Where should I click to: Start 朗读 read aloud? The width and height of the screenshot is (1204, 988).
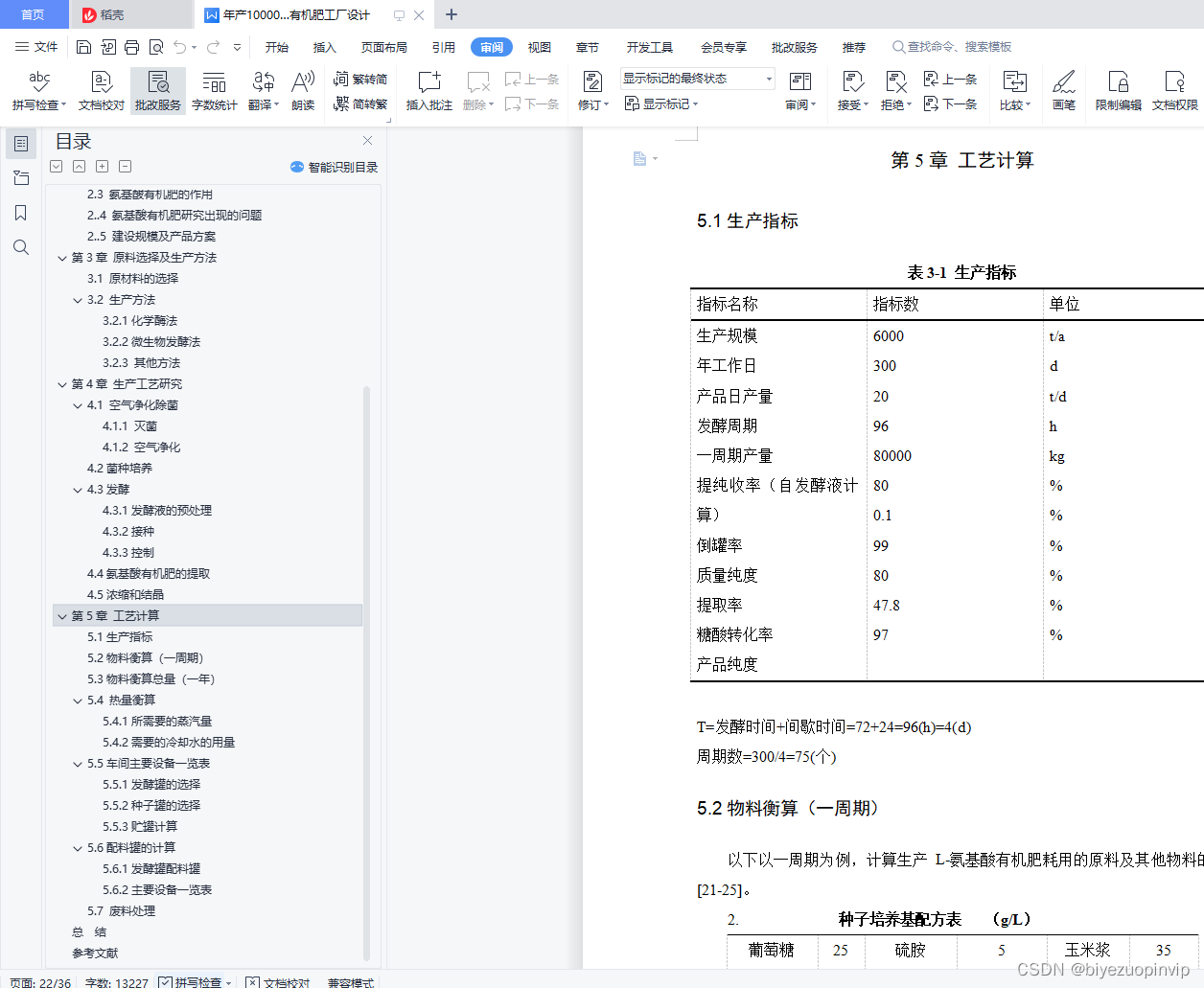(x=303, y=91)
